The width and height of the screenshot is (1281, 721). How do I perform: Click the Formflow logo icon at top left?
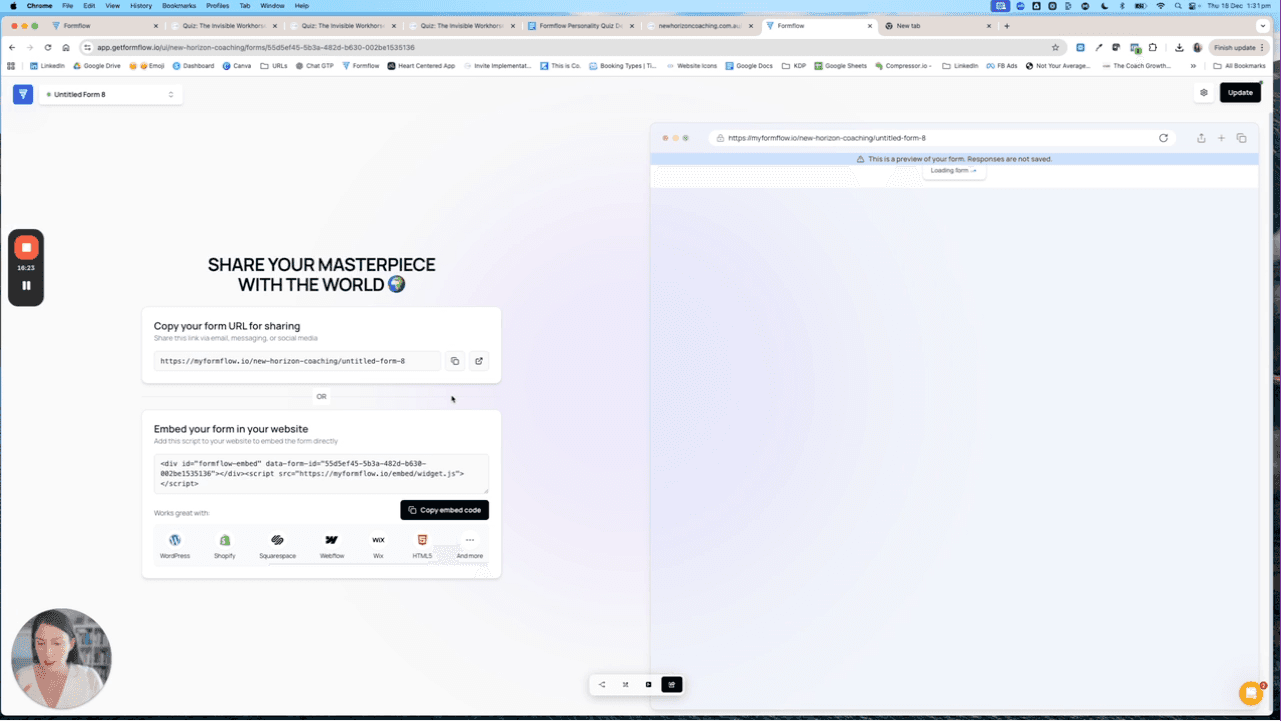coord(23,94)
